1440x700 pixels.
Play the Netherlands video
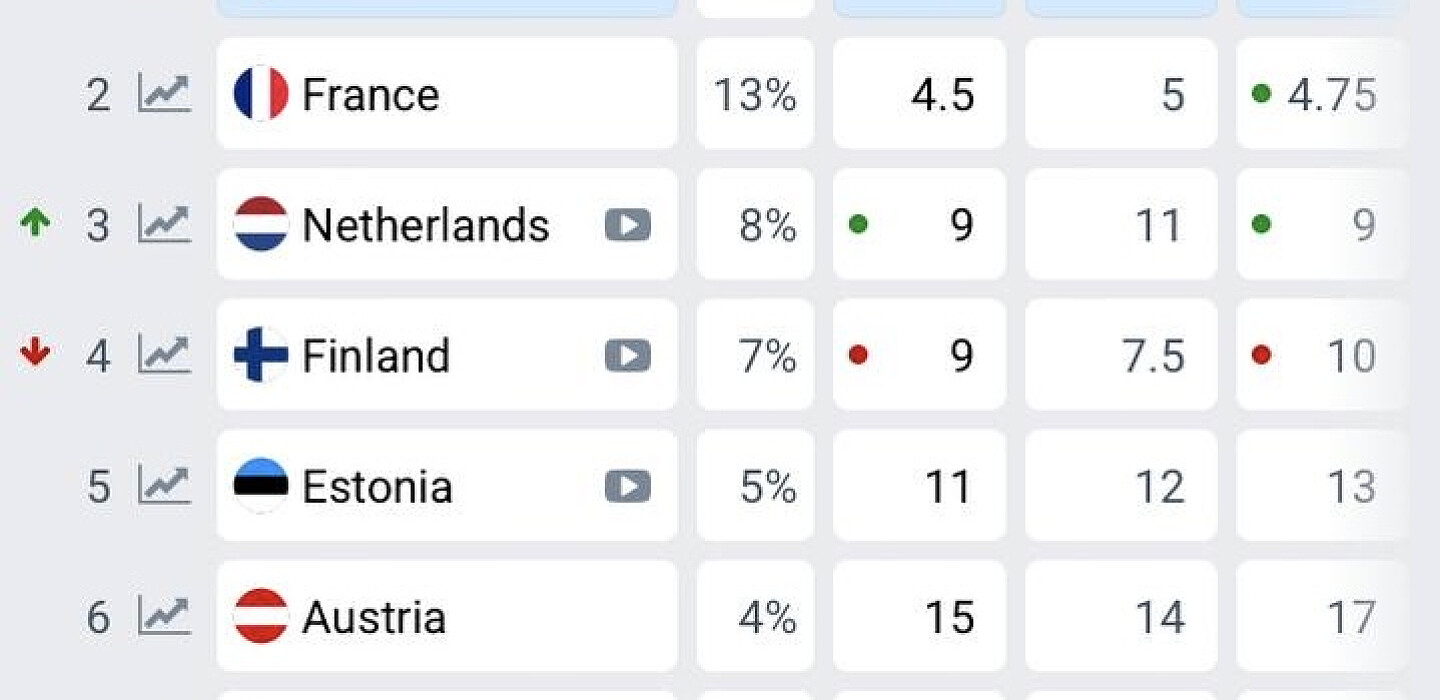[x=628, y=225]
